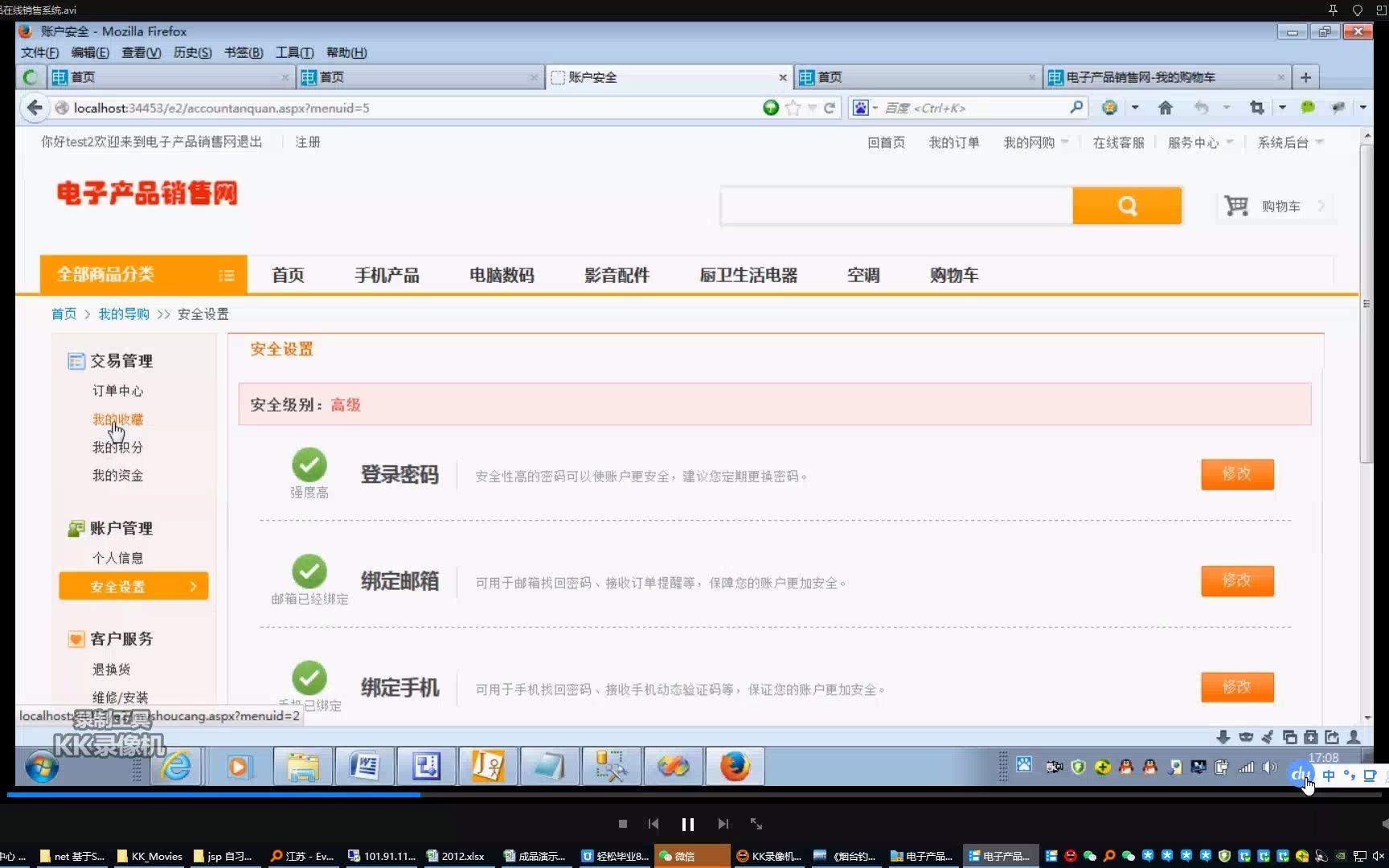Pause the video playback

[688, 823]
